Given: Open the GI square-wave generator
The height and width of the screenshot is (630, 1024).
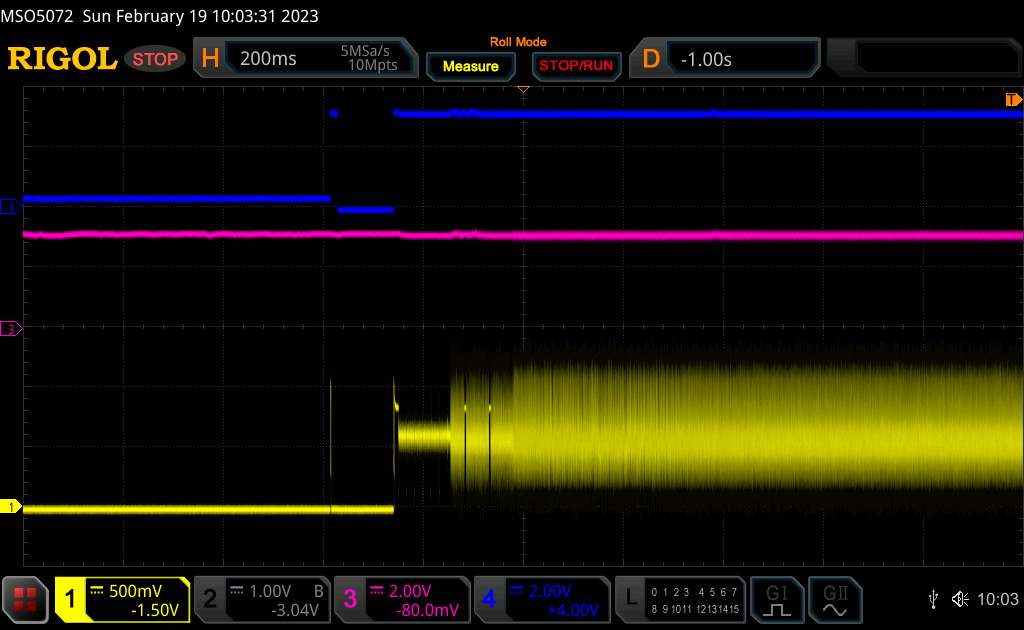Looking at the screenshot, I should 776,599.
